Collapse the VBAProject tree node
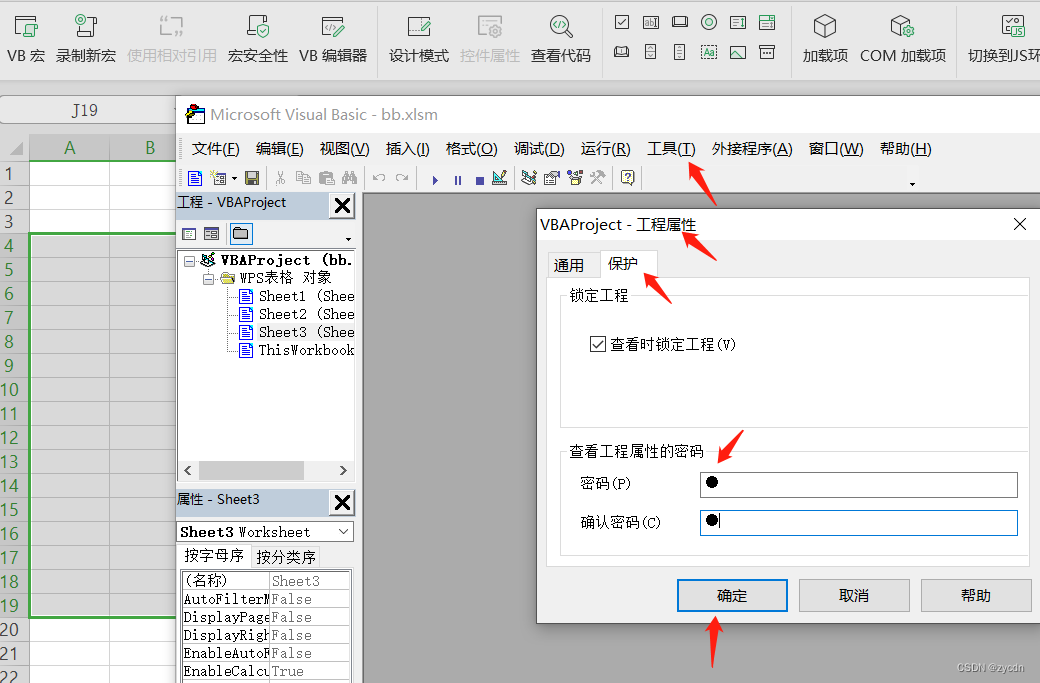The image size is (1040, 683). coord(190,261)
